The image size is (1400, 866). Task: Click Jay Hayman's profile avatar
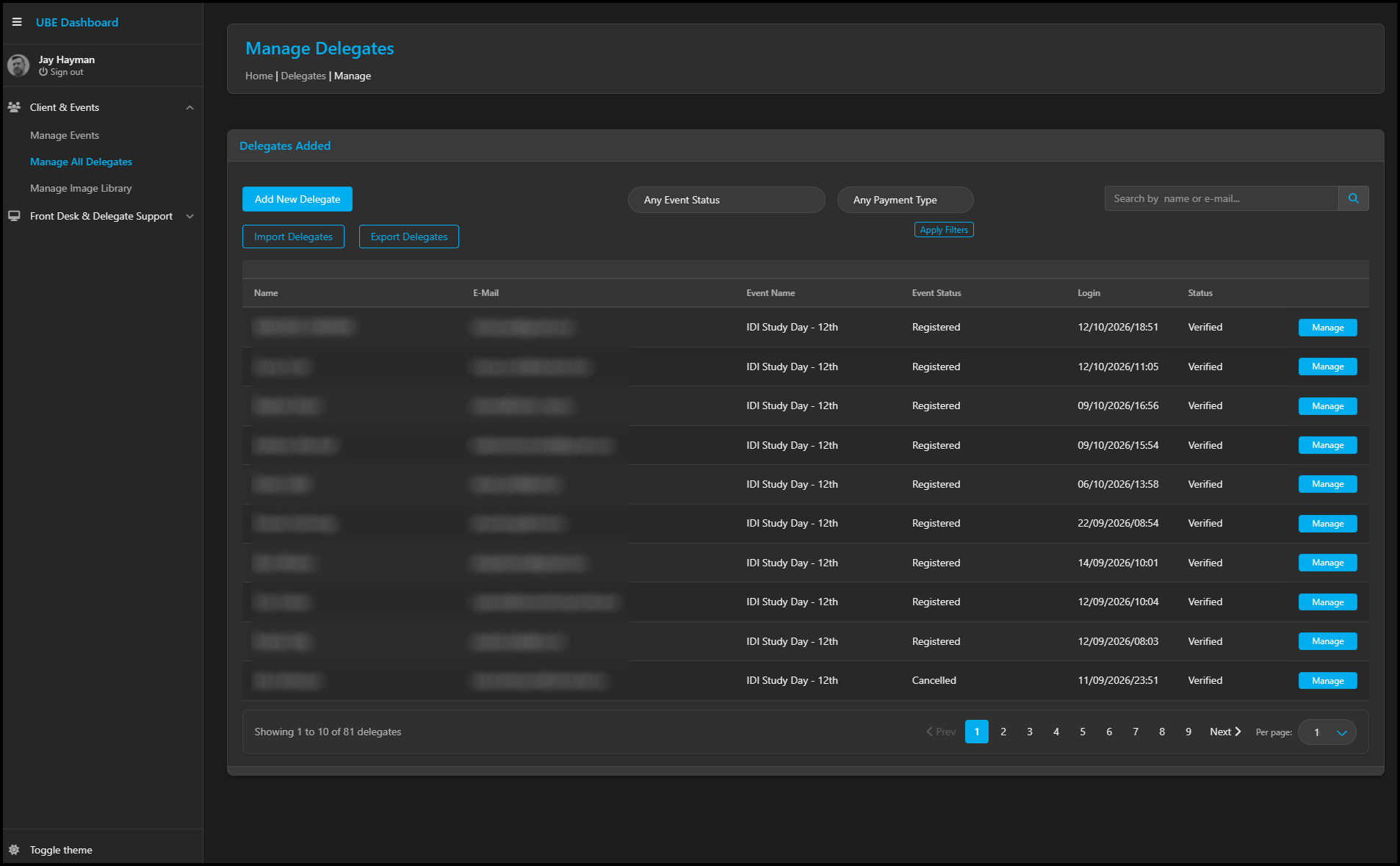(18, 65)
